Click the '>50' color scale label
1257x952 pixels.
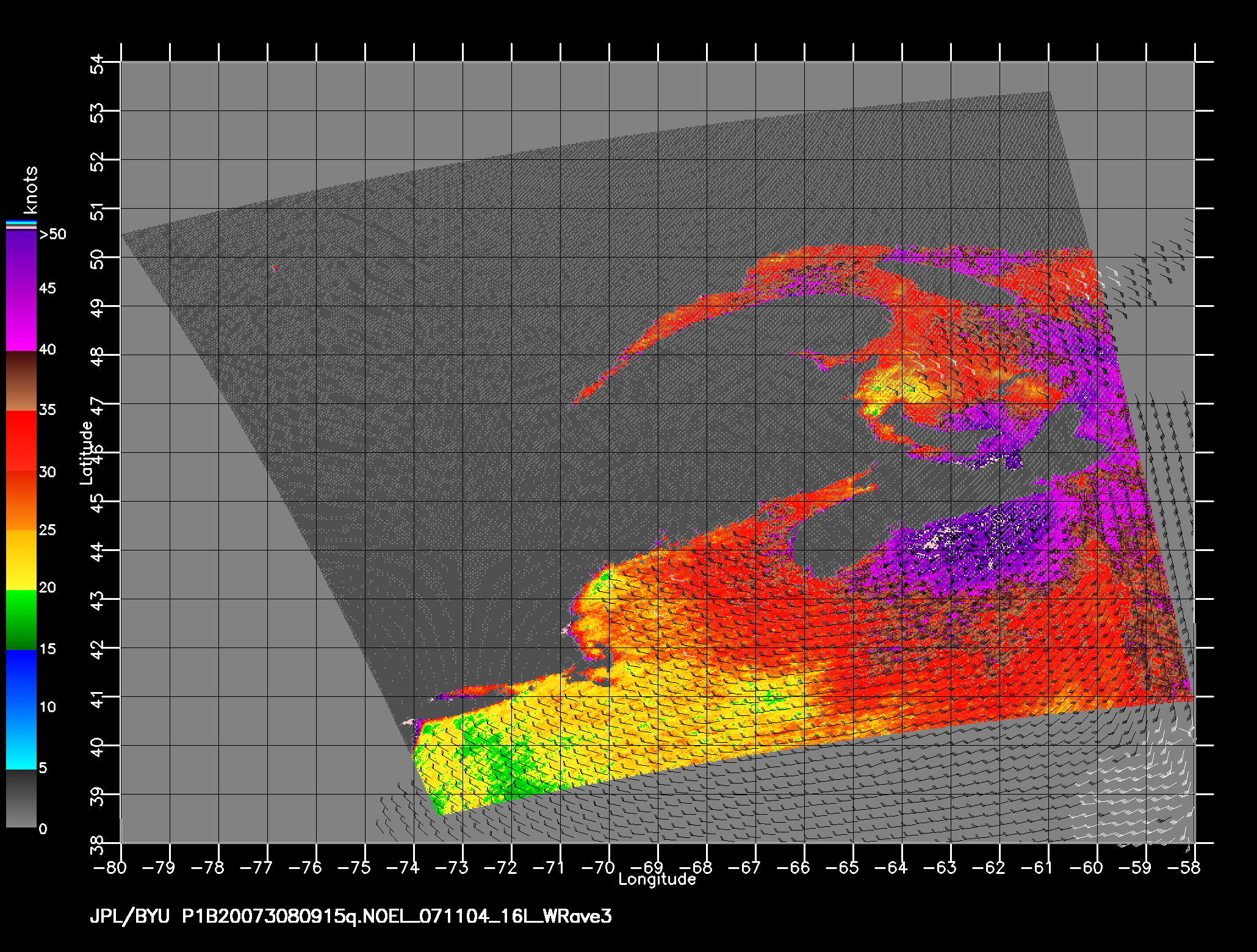tap(52, 235)
